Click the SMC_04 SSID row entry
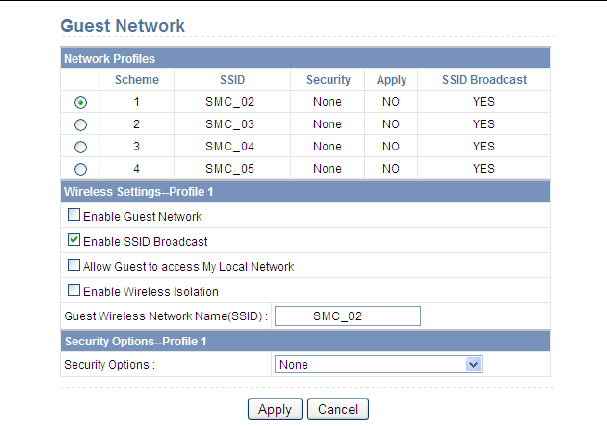 (x=230, y=146)
